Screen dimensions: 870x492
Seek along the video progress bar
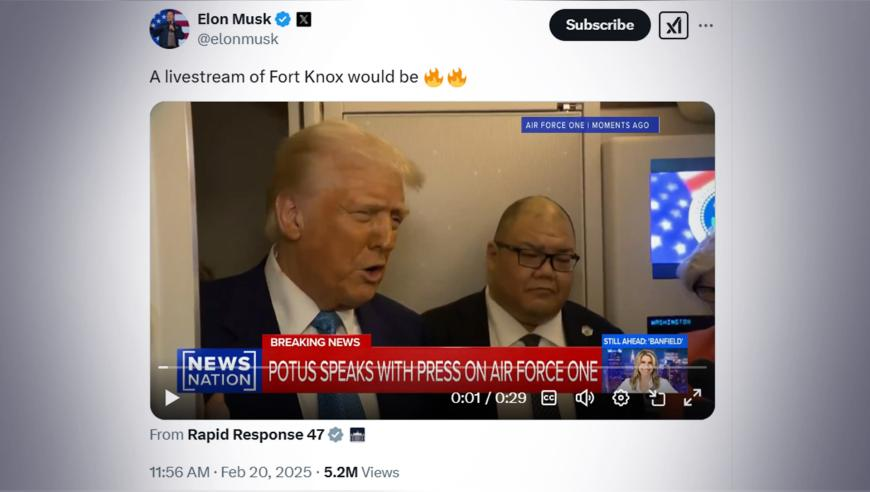point(432,367)
